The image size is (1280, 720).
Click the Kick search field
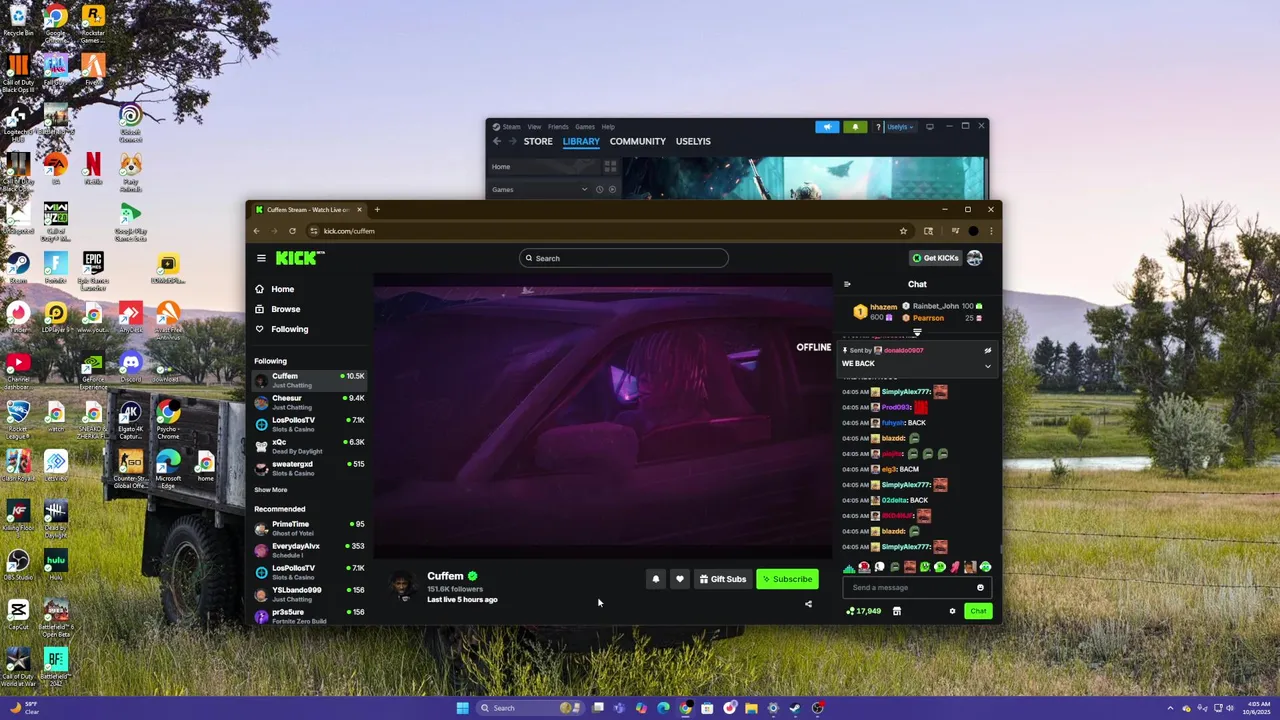623,258
